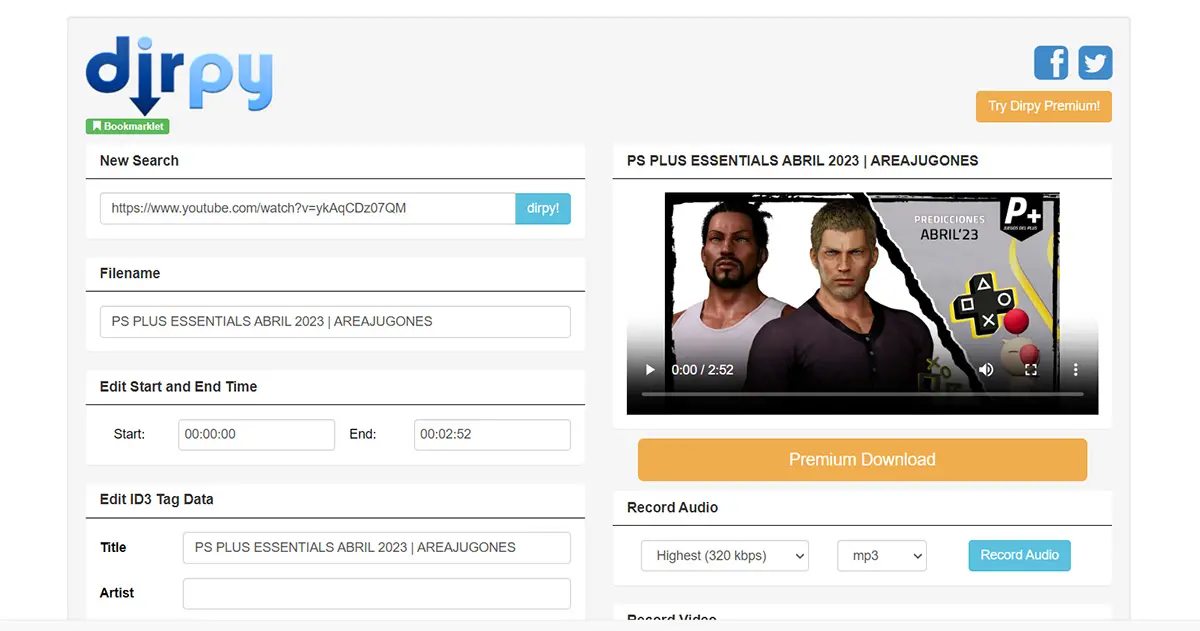The width and height of the screenshot is (1200, 631).
Task: Open the Dirpy Facebook page icon
Action: tap(1051, 63)
